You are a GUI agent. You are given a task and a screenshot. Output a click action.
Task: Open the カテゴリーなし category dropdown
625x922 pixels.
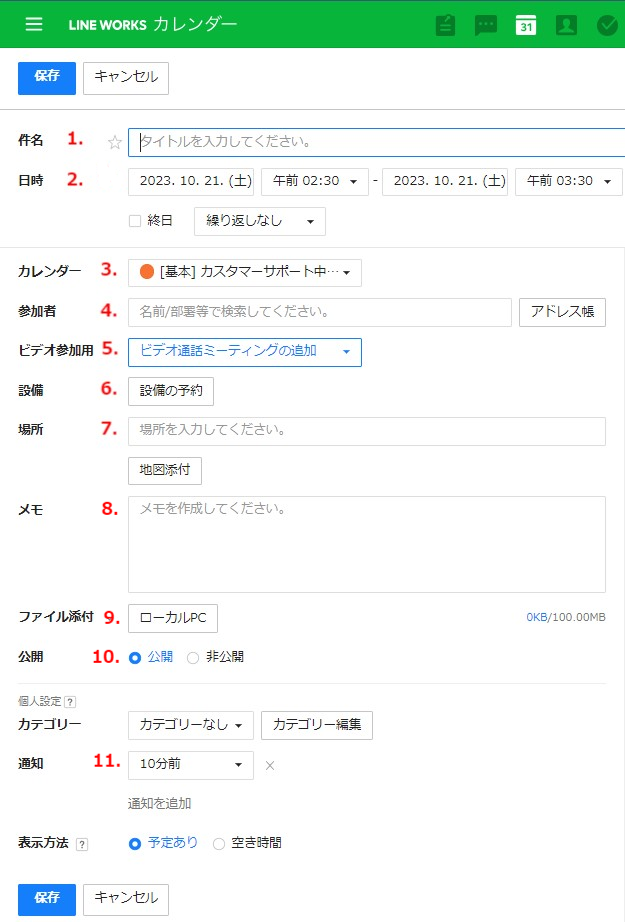[x=190, y=726]
